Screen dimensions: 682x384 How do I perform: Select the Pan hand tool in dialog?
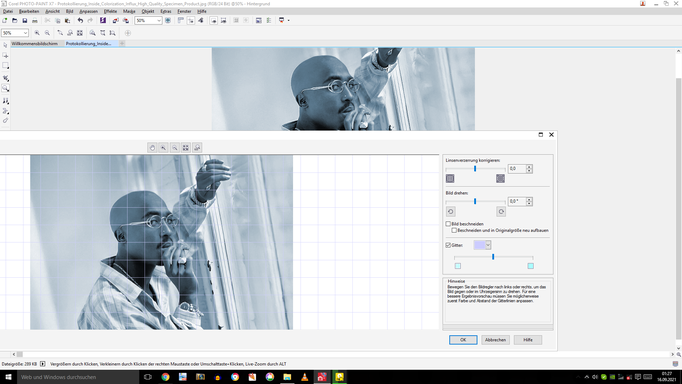(152, 148)
